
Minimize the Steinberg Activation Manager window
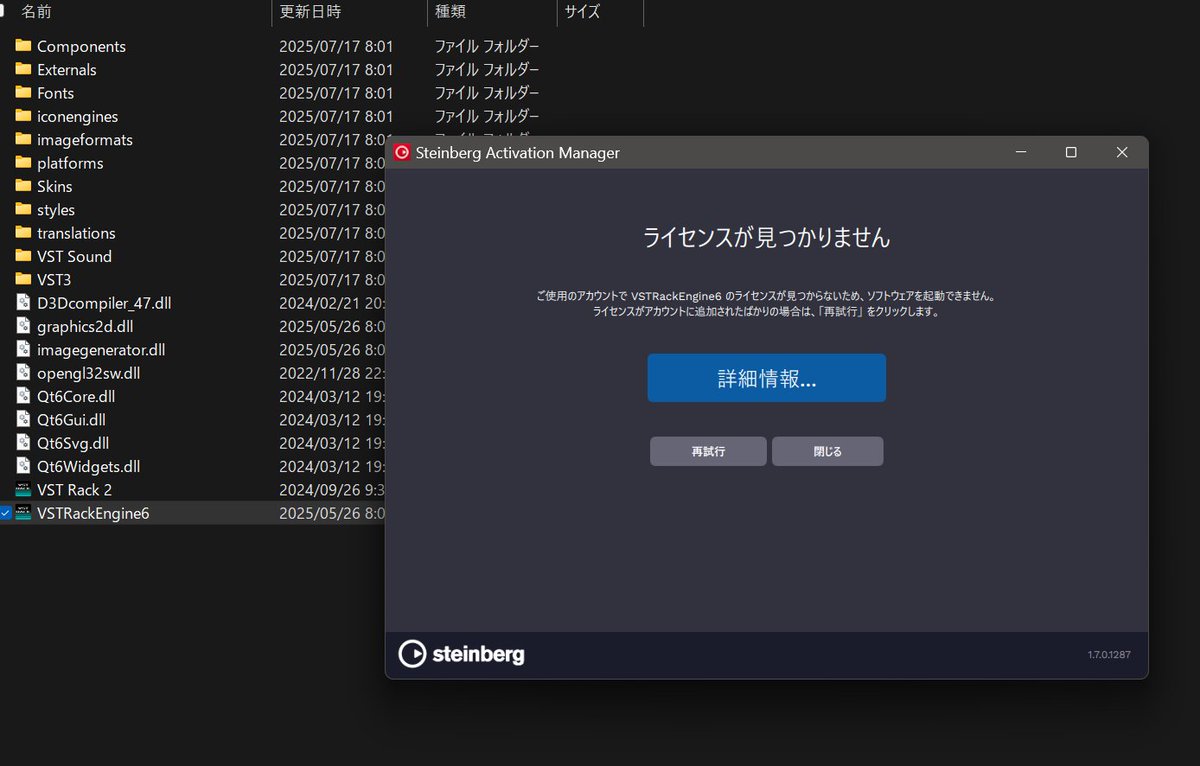pyautogui.click(x=1021, y=152)
